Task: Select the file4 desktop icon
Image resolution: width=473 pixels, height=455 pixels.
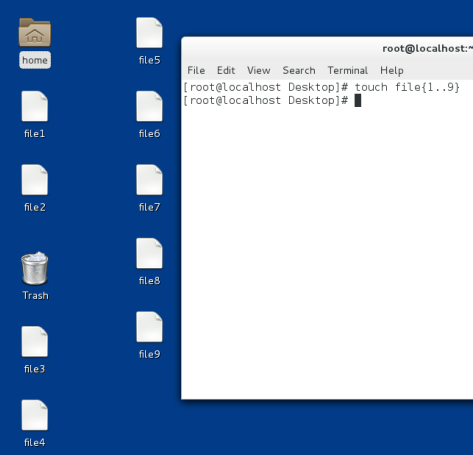Action: (35, 415)
